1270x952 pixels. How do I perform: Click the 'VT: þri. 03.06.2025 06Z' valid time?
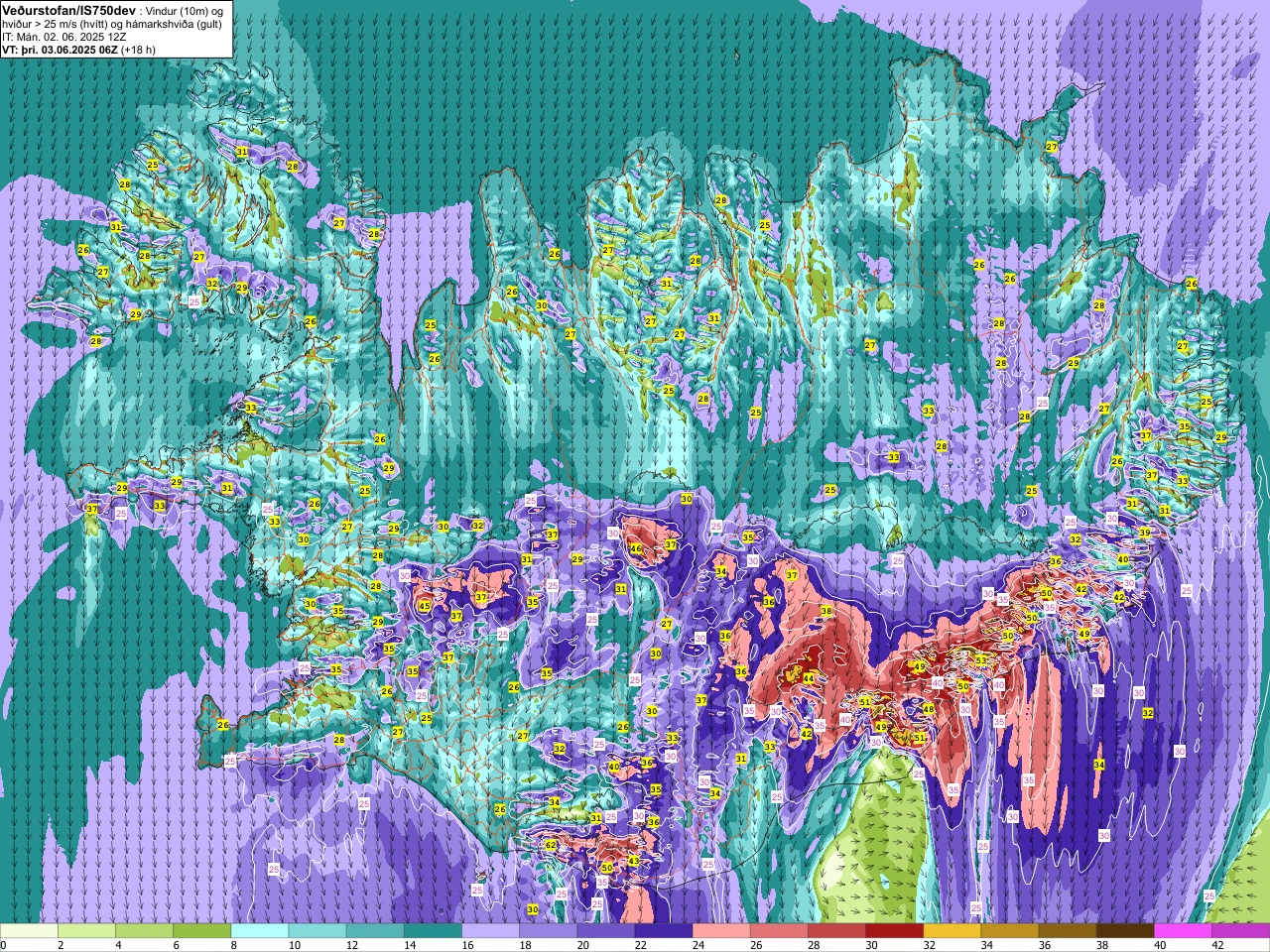pyautogui.click(x=60, y=50)
